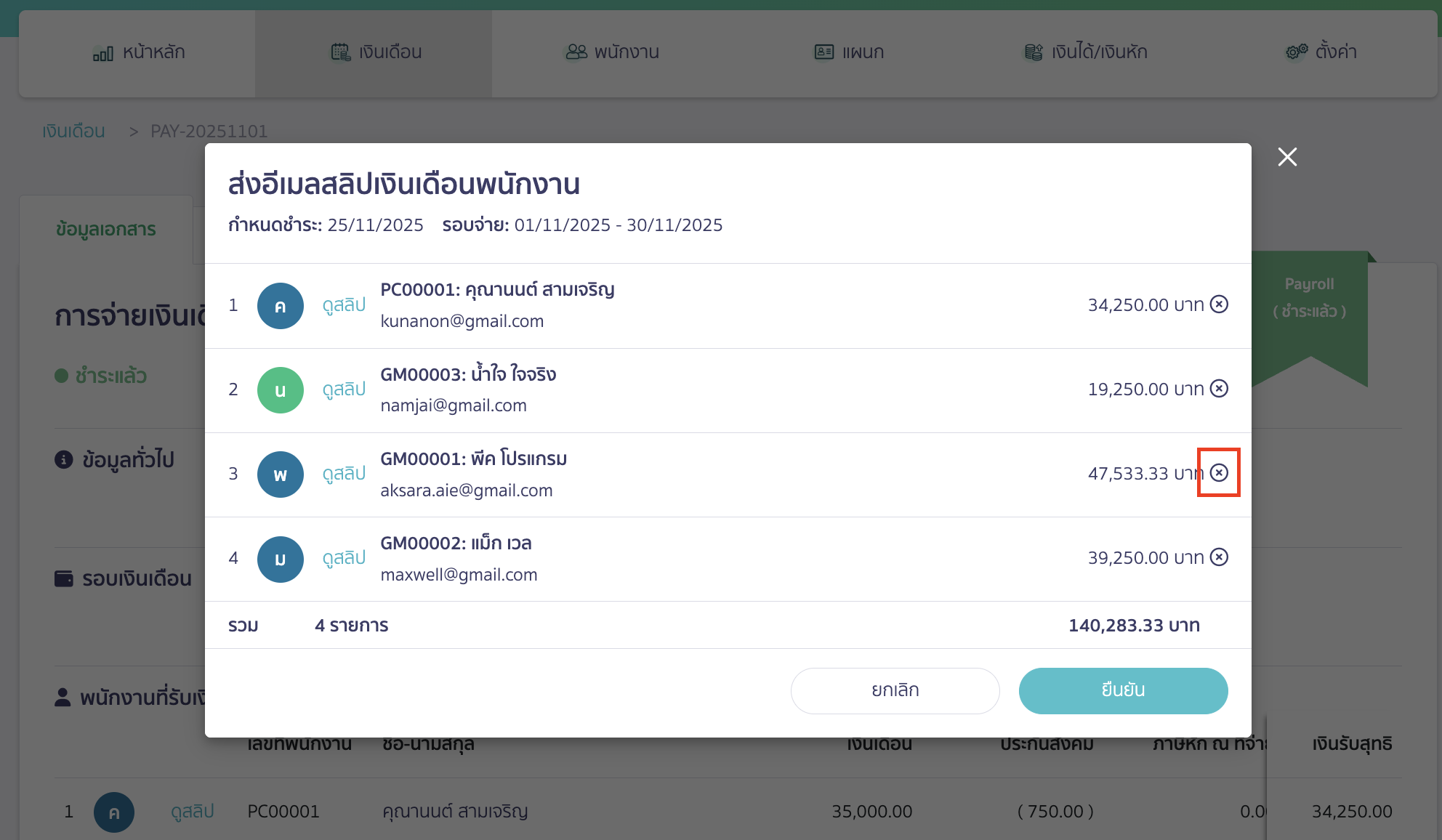
Task: Close the payslip email dialog
Action: 1286,157
